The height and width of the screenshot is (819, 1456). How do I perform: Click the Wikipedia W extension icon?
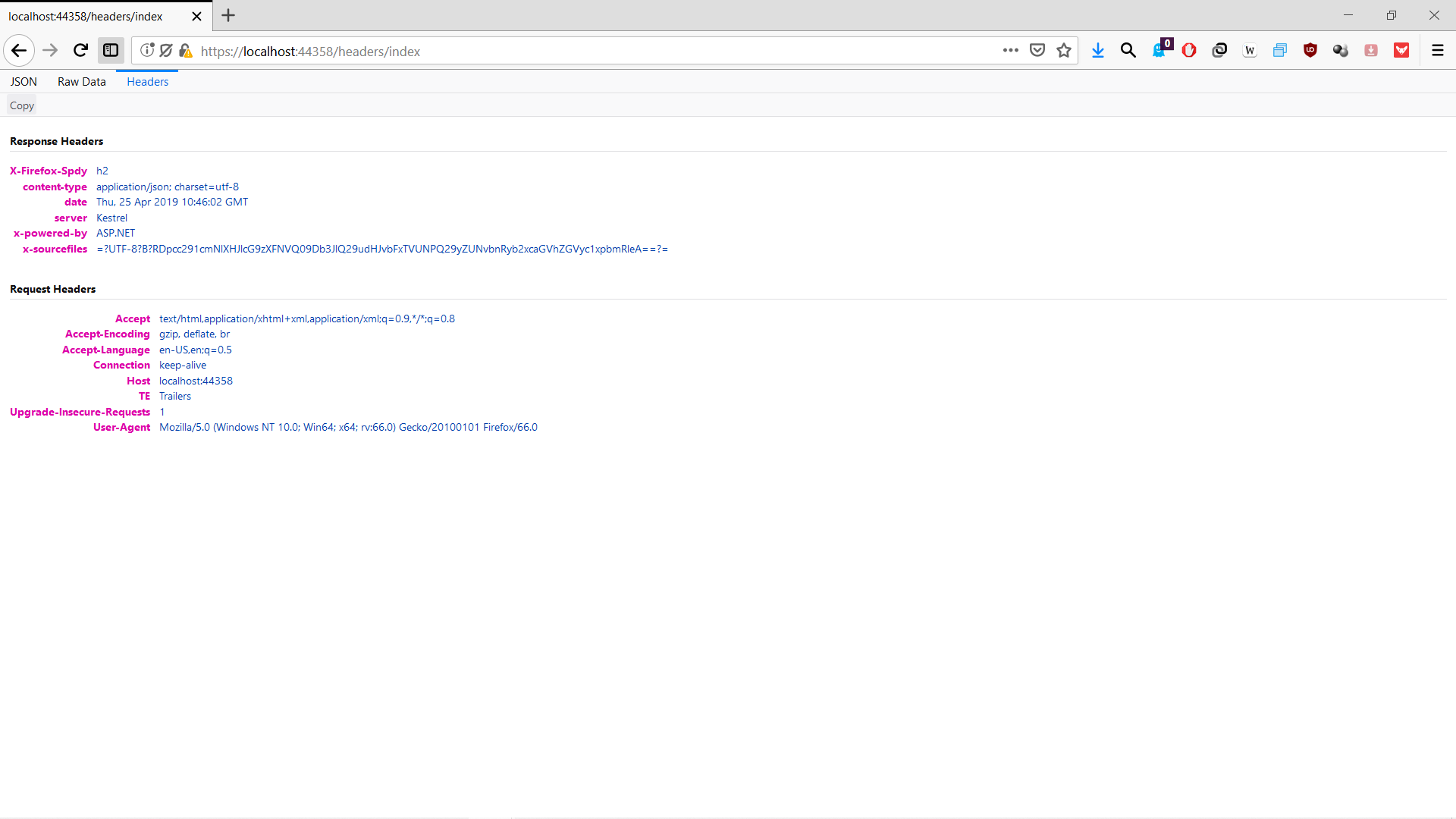[x=1250, y=51]
